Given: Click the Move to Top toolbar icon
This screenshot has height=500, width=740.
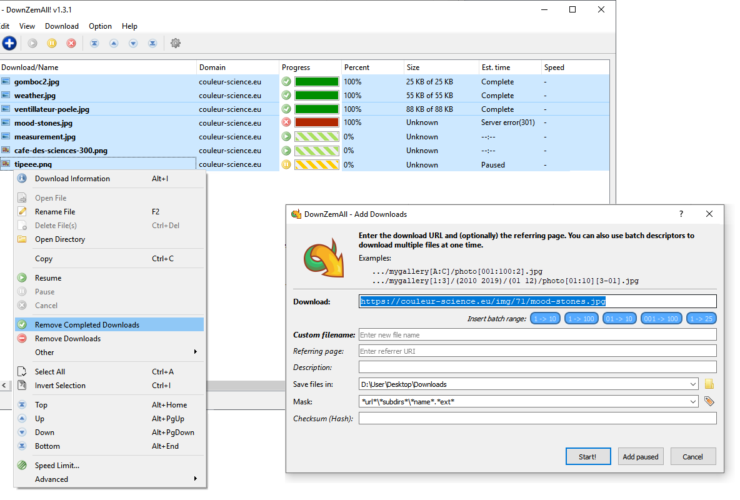Looking at the screenshot, I should [x=94, y=43].
